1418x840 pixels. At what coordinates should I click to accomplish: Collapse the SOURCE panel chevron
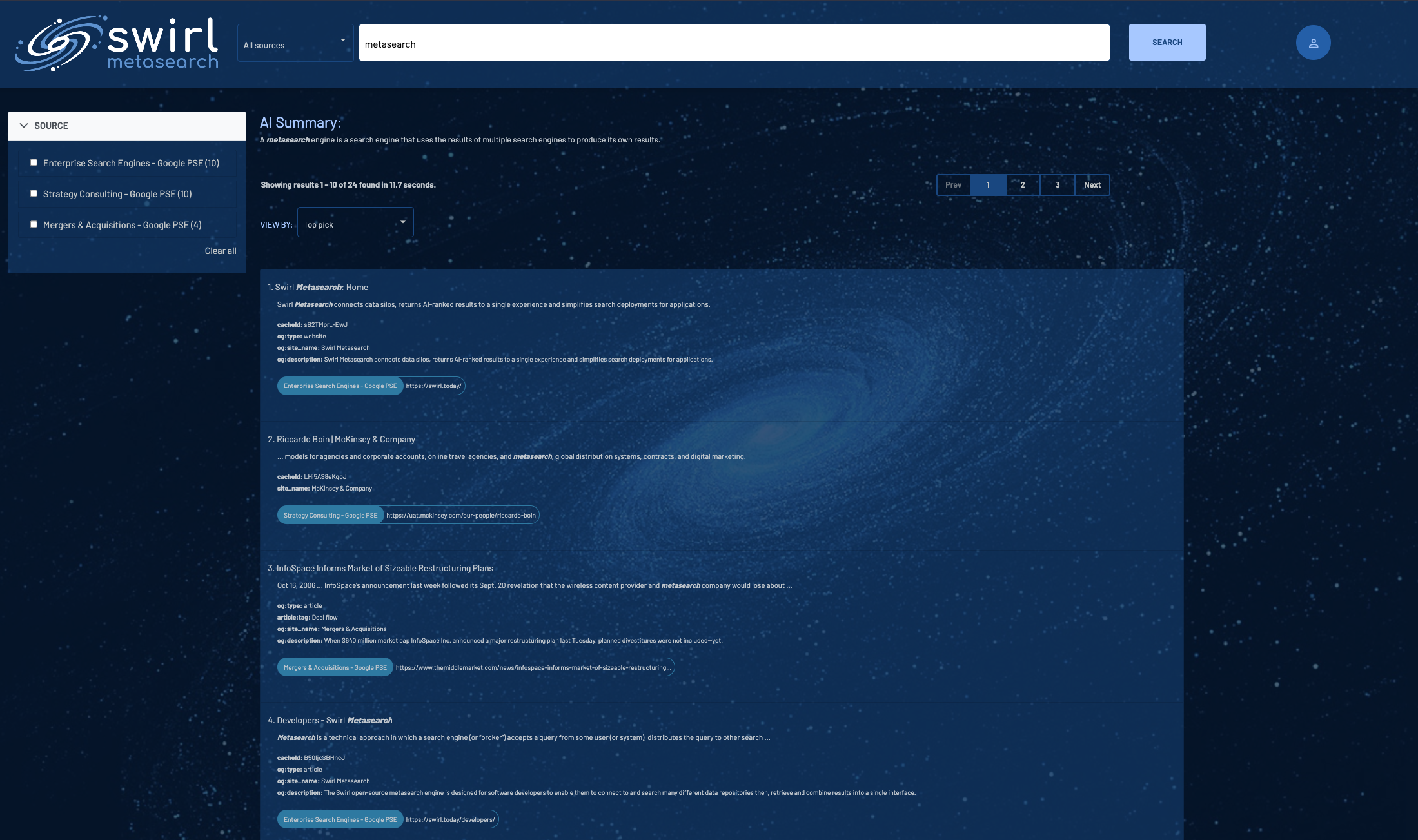[x=24, y=126]
